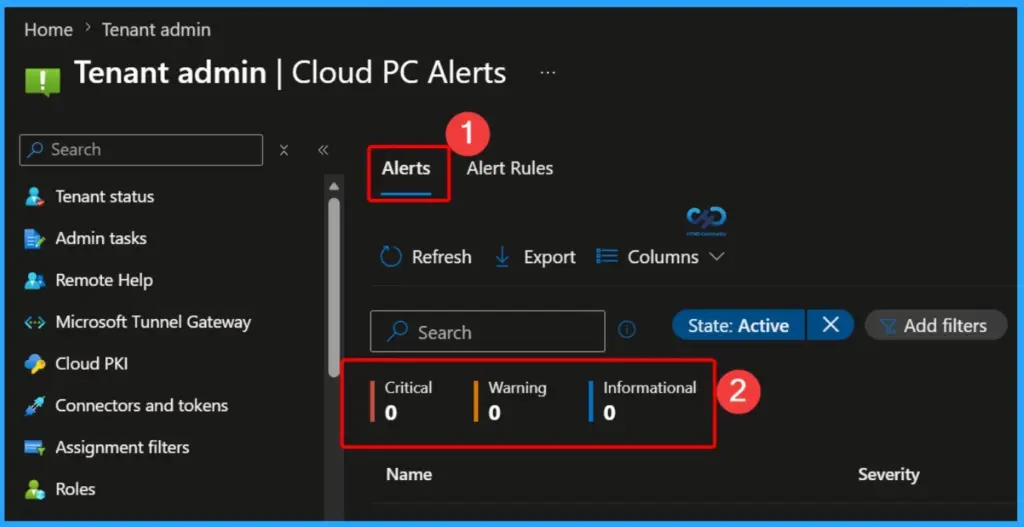Viewport: 1024px width, 527px height.
Task: Click the Refresh circular arrow icon
Action: click(x=391, y=257)
